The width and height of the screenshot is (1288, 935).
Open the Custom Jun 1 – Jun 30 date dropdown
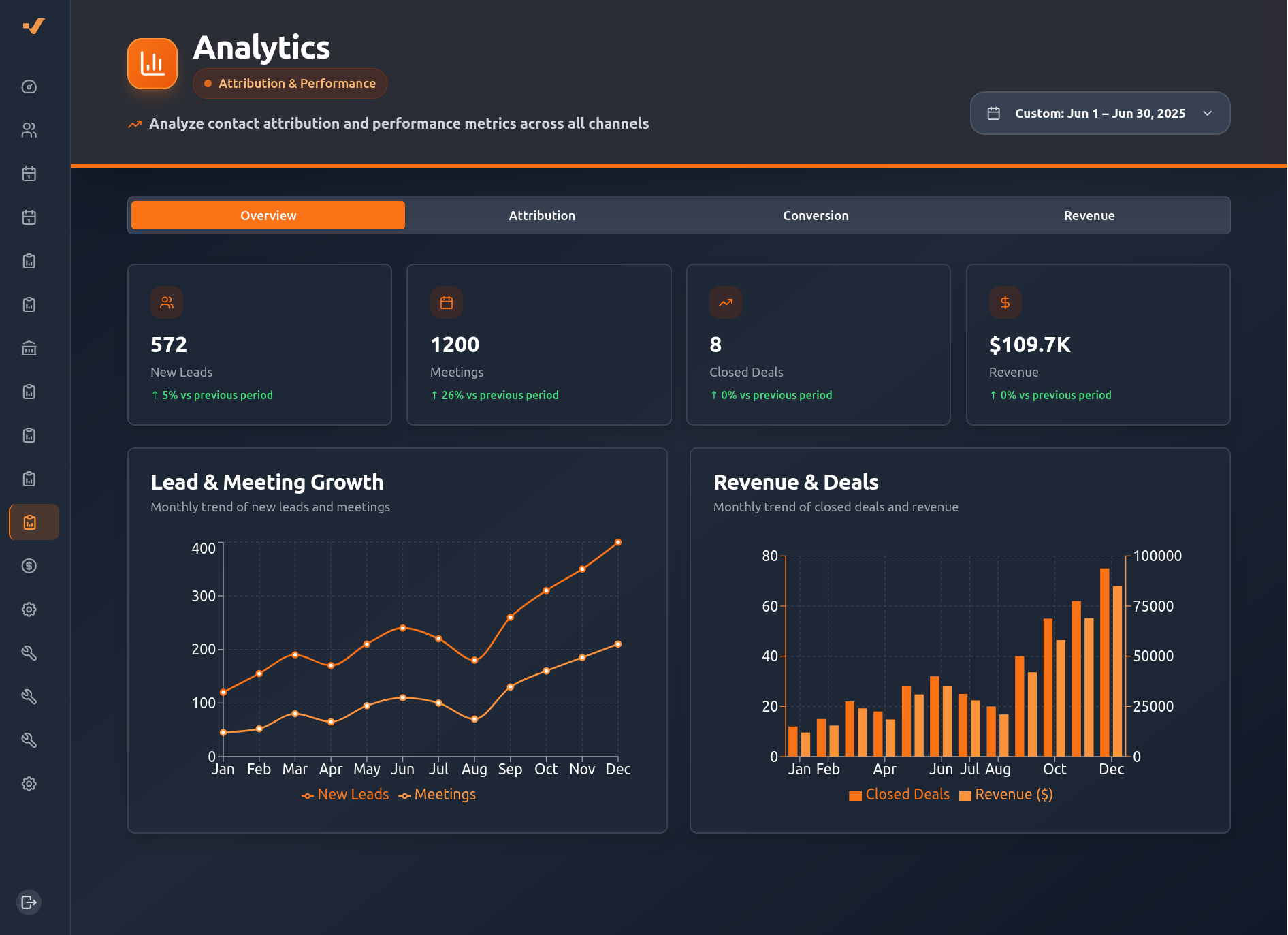[x=1100, y=113]
